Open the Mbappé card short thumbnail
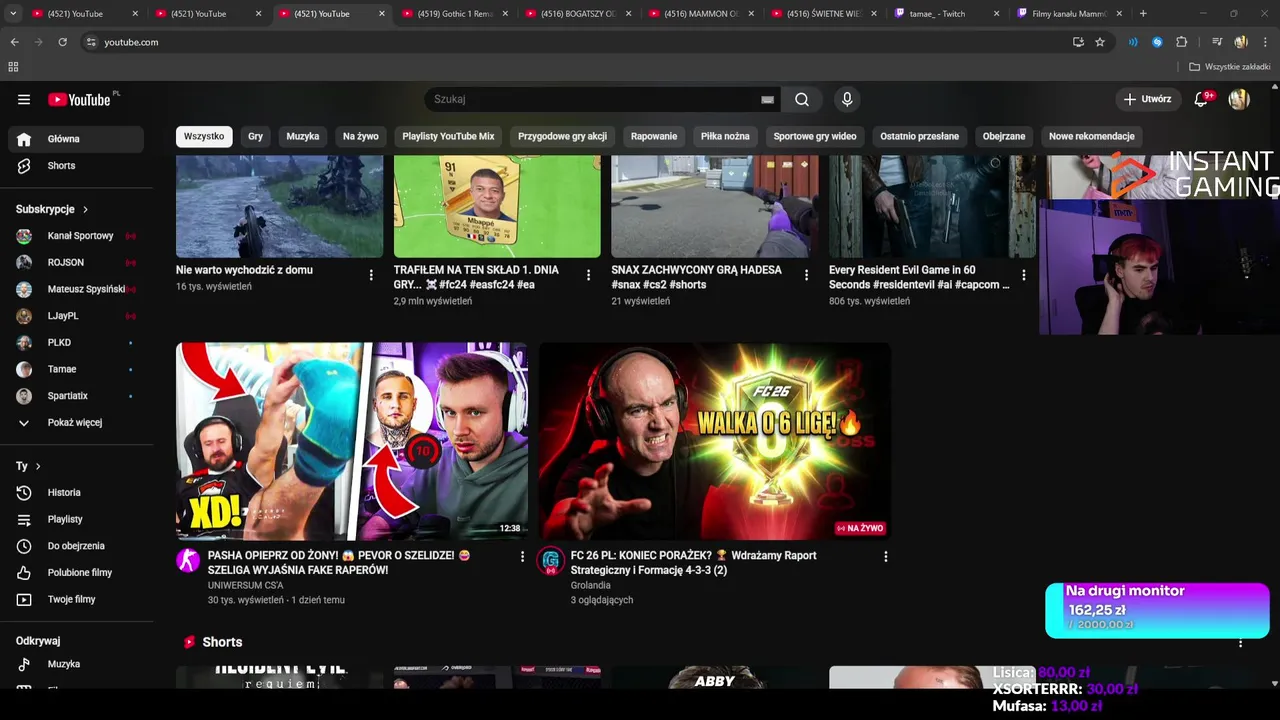 497,207
